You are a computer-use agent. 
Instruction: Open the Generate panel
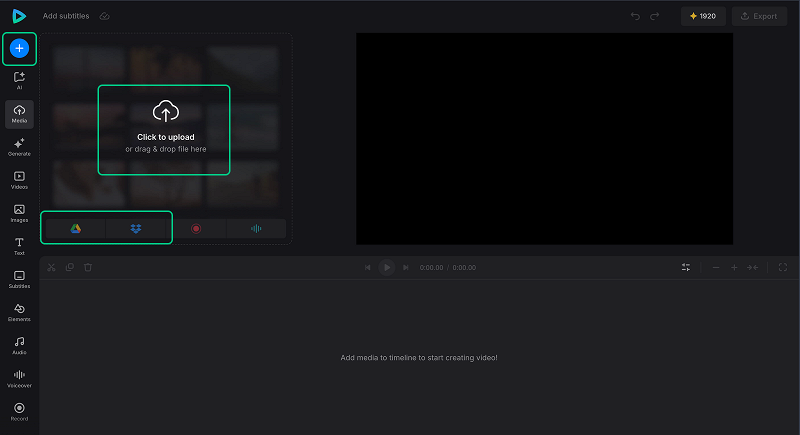click(x=19, y=147)
